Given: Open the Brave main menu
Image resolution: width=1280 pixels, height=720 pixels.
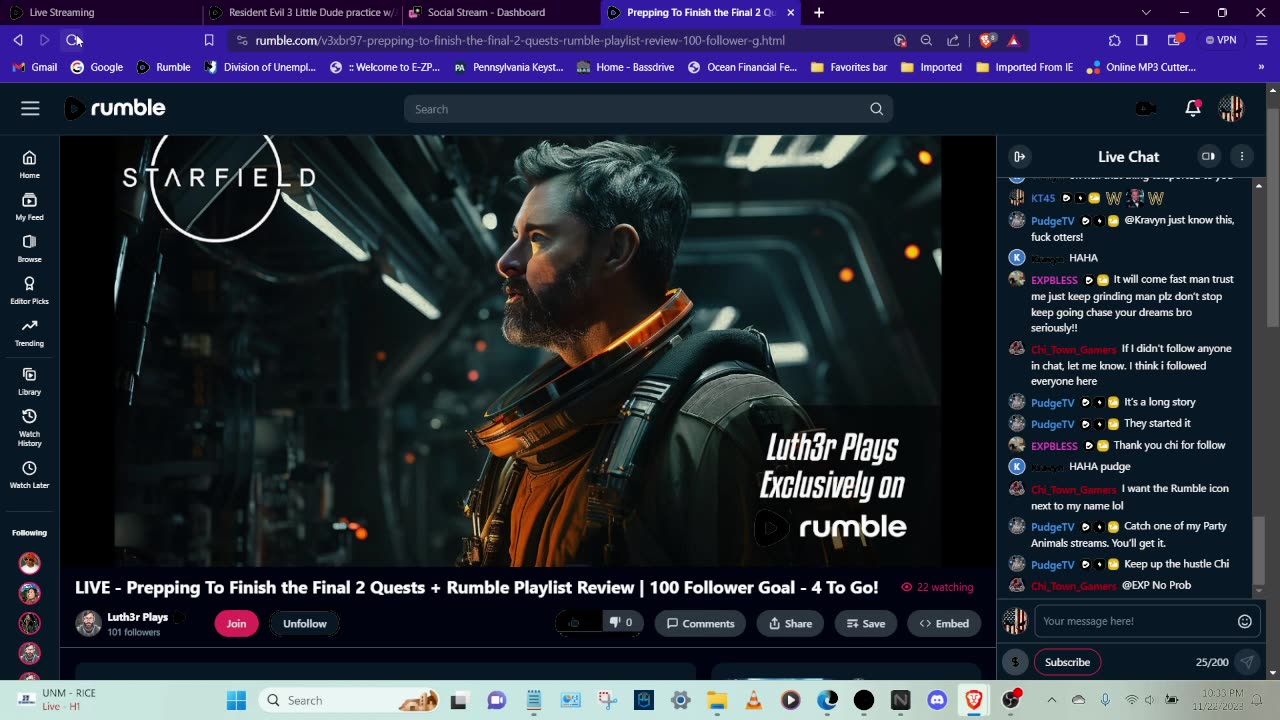Looking at the screenshot, I should pos(1260,40).
